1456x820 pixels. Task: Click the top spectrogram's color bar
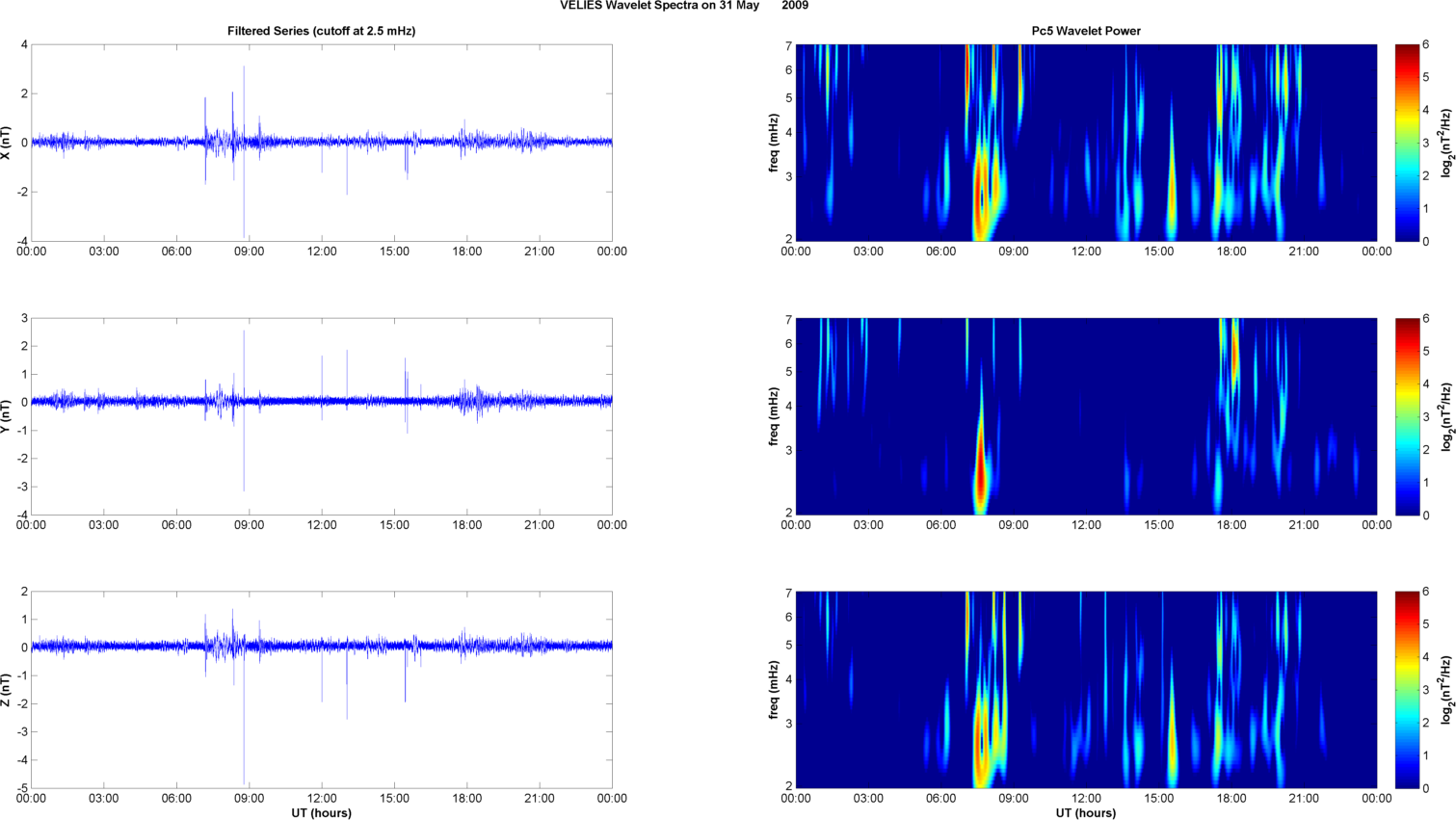[x=1407, y=143]
